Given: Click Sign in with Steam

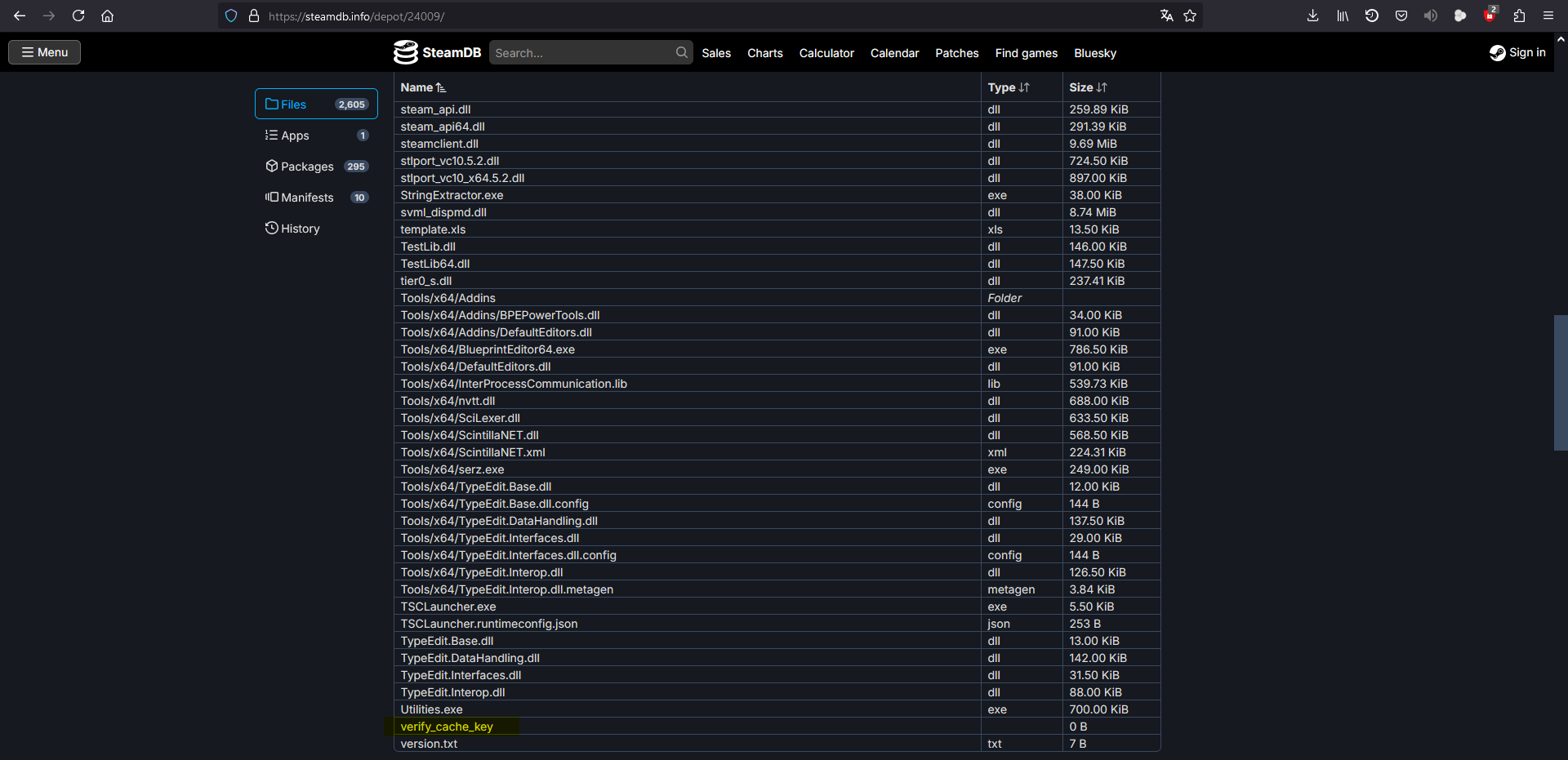Looking at the screenshot, I should click(x=1517, y=52).
